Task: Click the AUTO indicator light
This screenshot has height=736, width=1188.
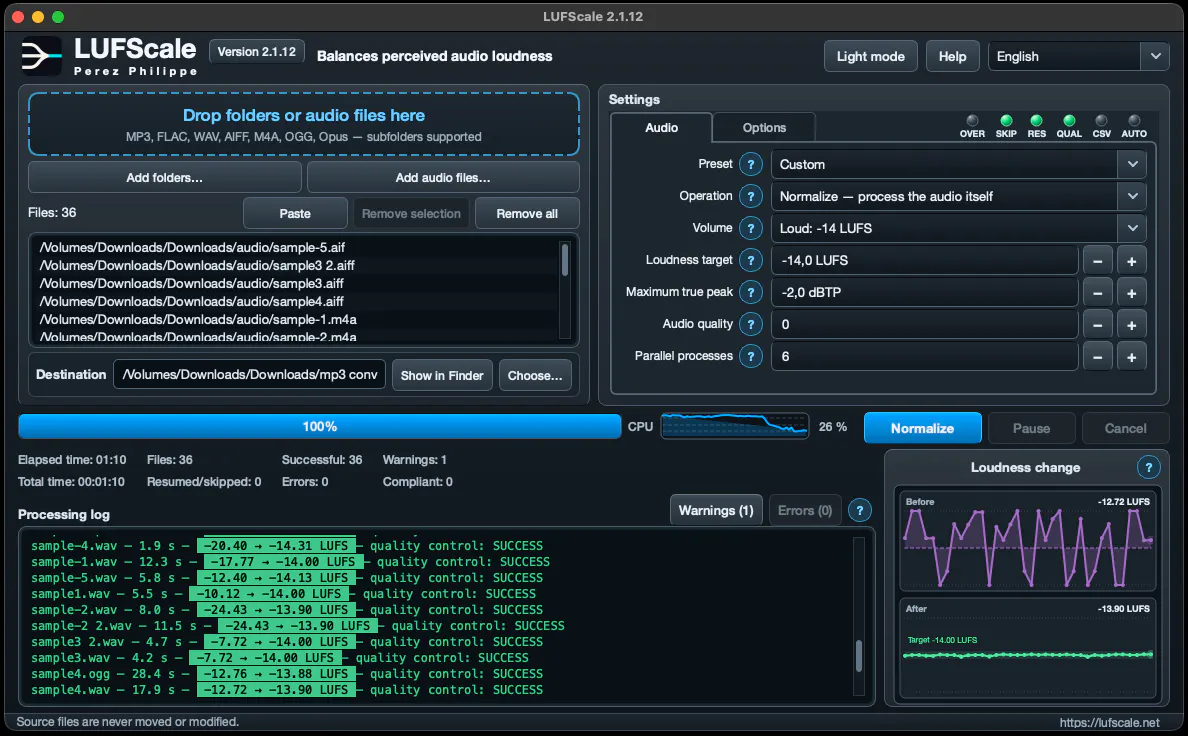Action: (x=1134, y=121)
